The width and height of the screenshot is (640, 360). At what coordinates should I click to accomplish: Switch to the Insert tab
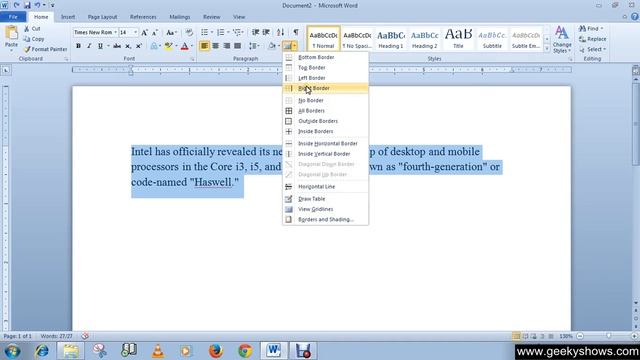[68, 17]
